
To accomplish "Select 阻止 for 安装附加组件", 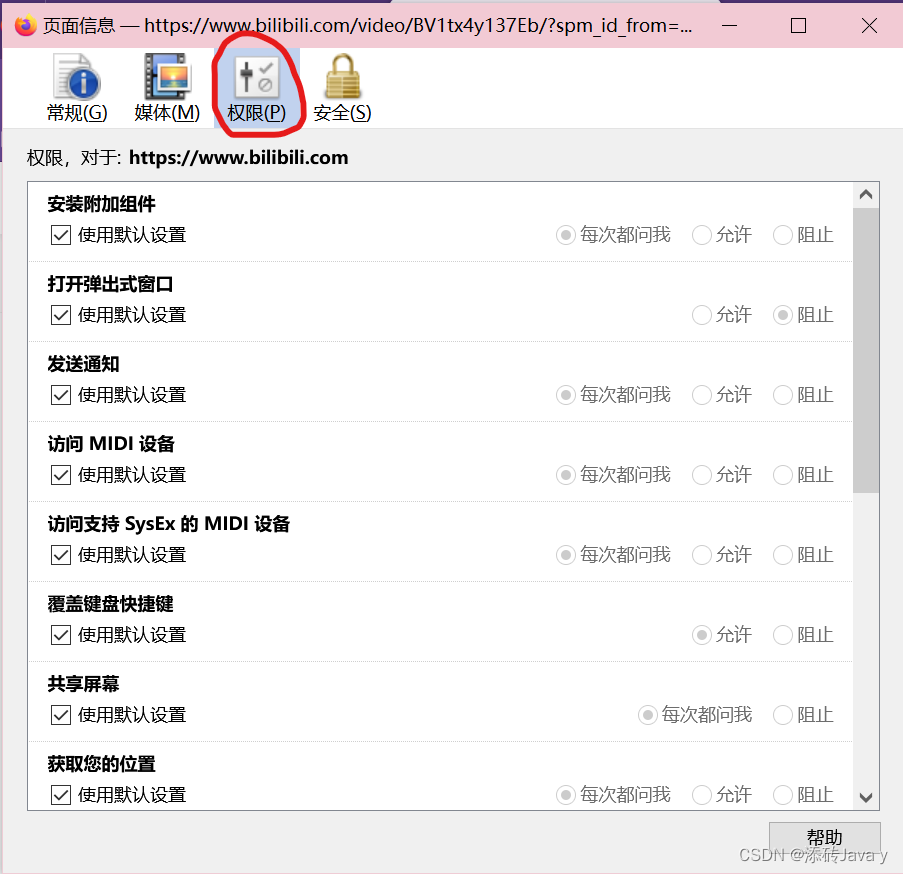I will (x=783, y=235).
